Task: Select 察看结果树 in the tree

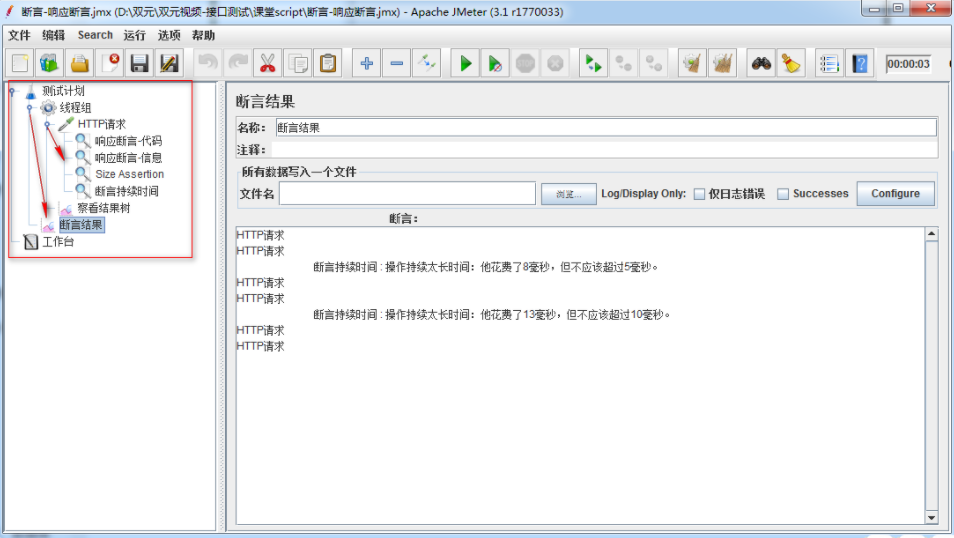Action: click(x=103, y=208)
